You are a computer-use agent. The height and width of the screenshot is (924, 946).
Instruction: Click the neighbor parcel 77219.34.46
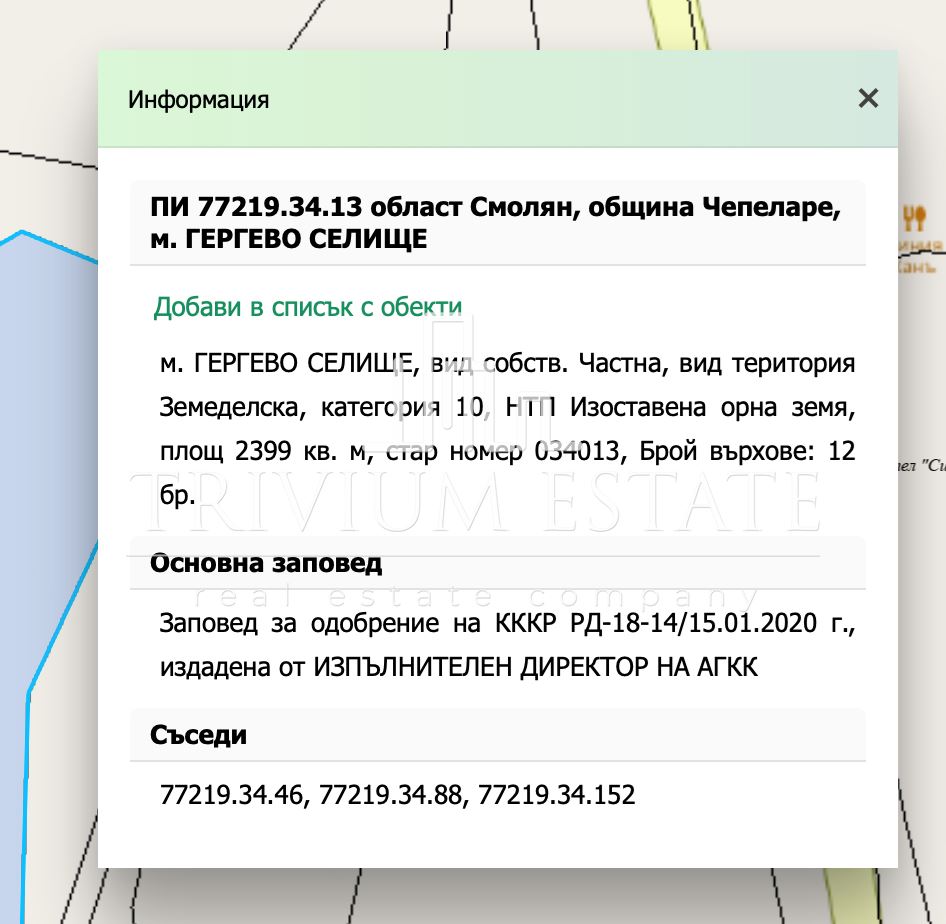pos(232,795)
